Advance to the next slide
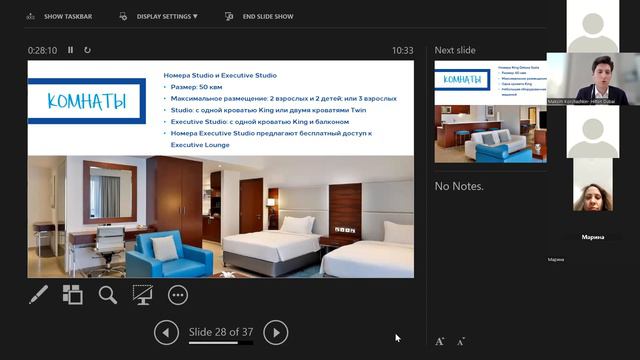Image resolution: width=640 pixels, height=360 pixels. 276,333
